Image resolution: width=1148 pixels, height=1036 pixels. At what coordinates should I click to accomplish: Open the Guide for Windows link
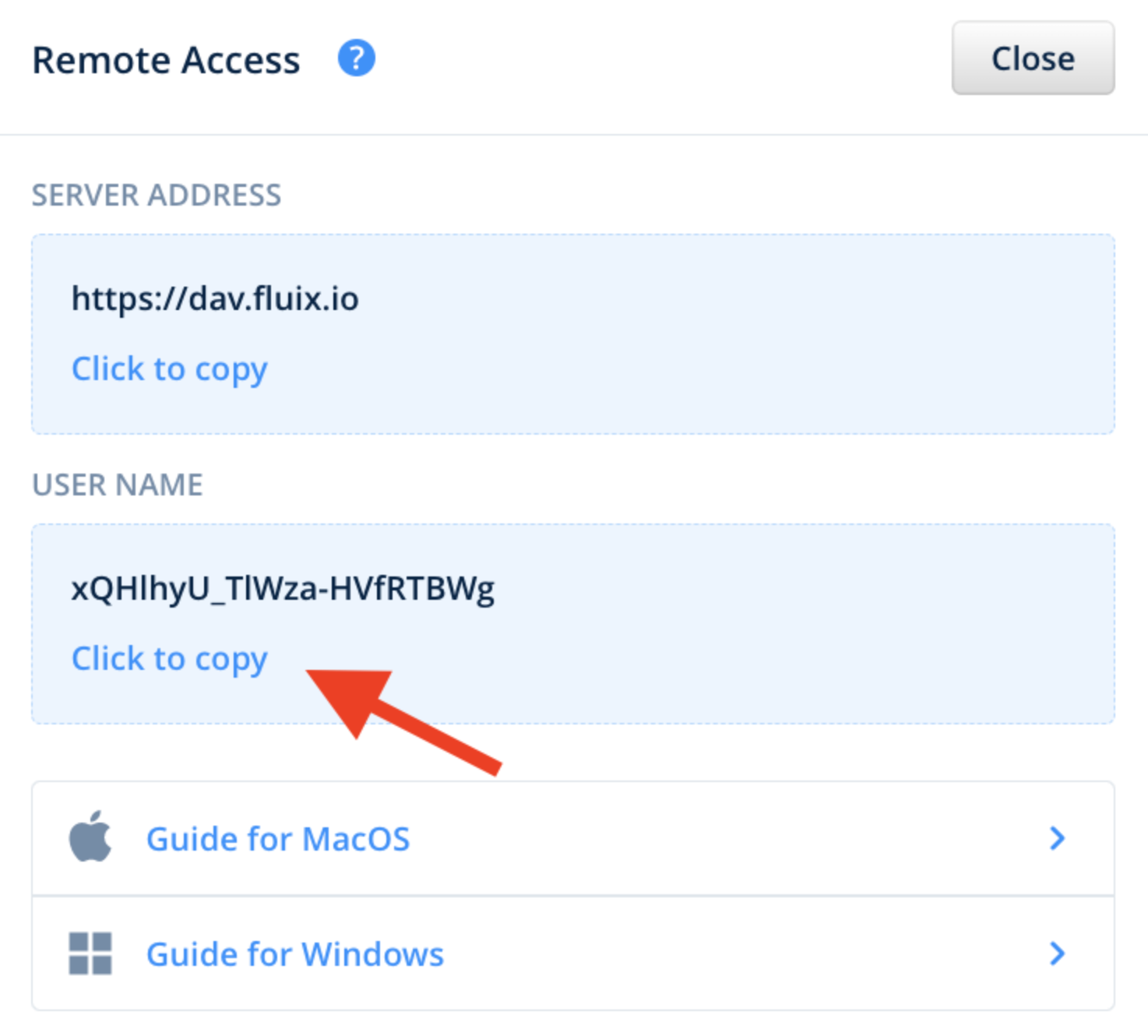coord(295,954)
